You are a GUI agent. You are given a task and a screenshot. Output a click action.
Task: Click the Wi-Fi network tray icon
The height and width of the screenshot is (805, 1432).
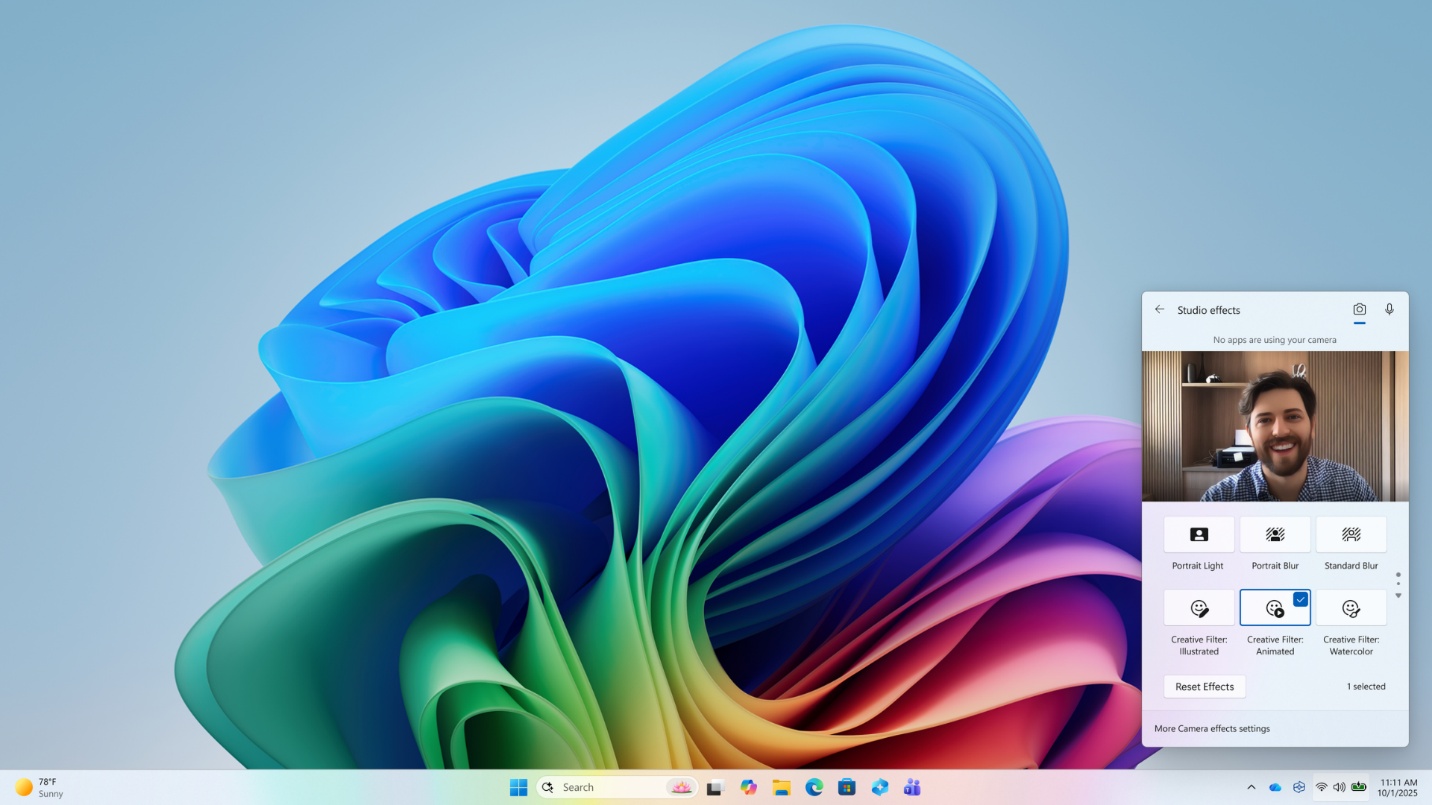(x=1321, y=788)
